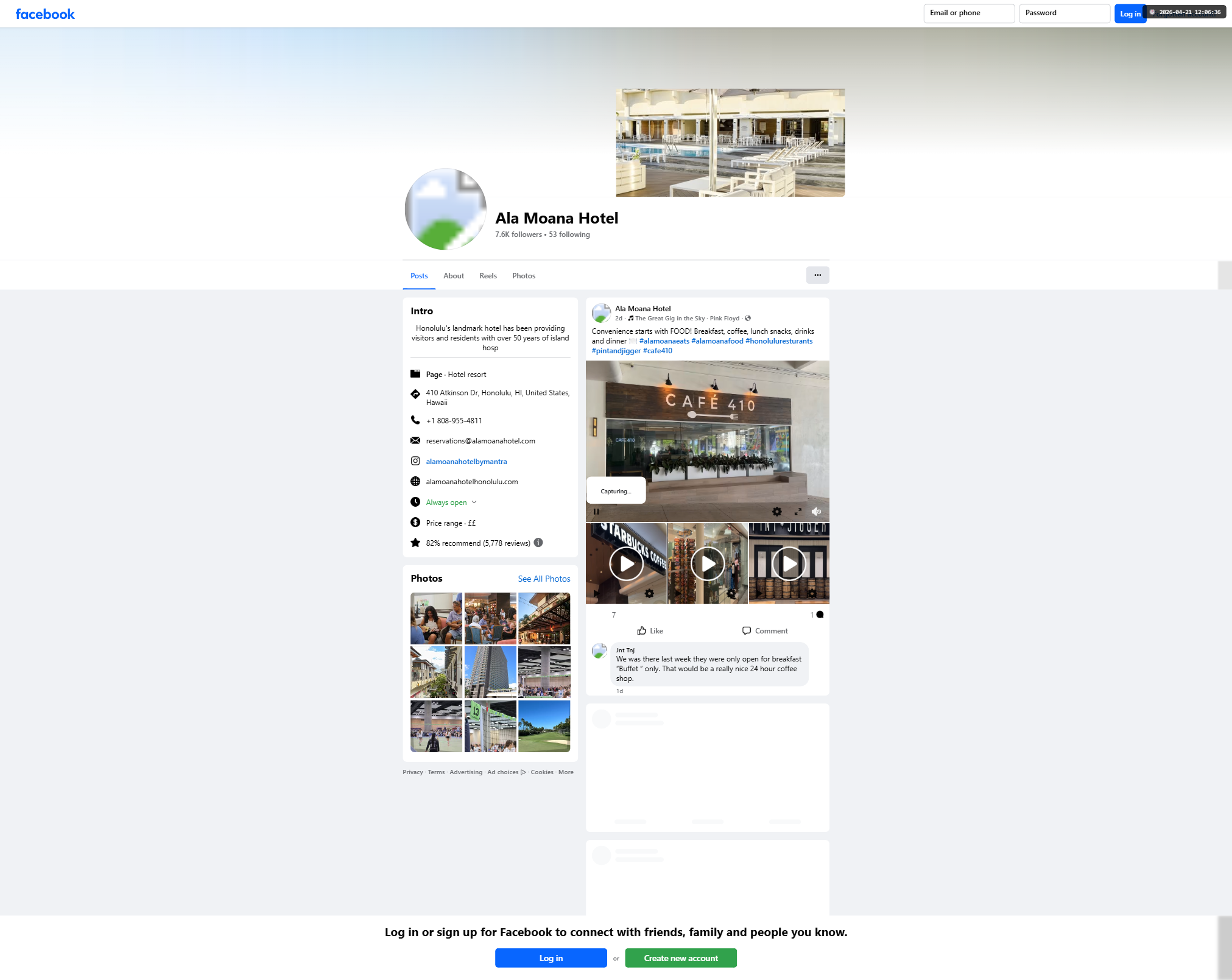Click the comment count bubble icon
Image resolution: width=1232 pixels, height=980 pixels.
pos(820,615)
